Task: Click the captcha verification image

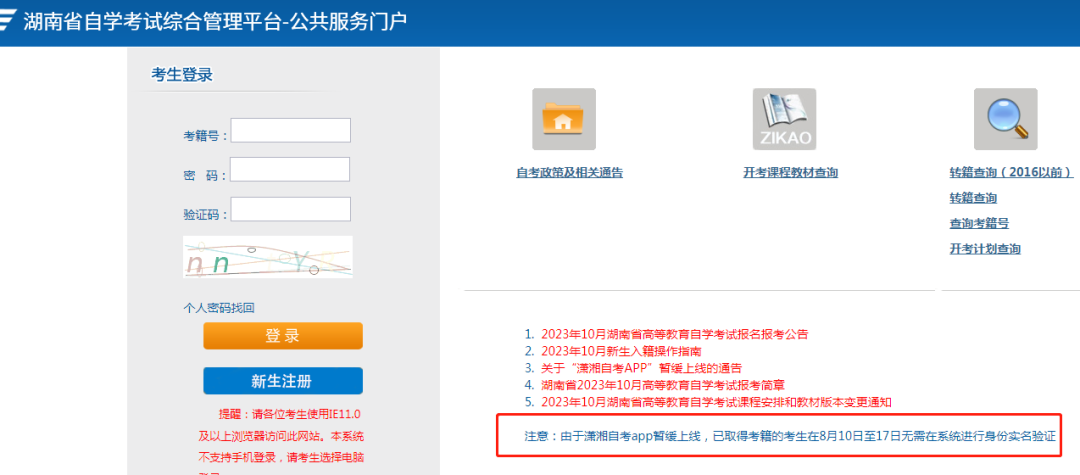Action: tap(267, 258)
